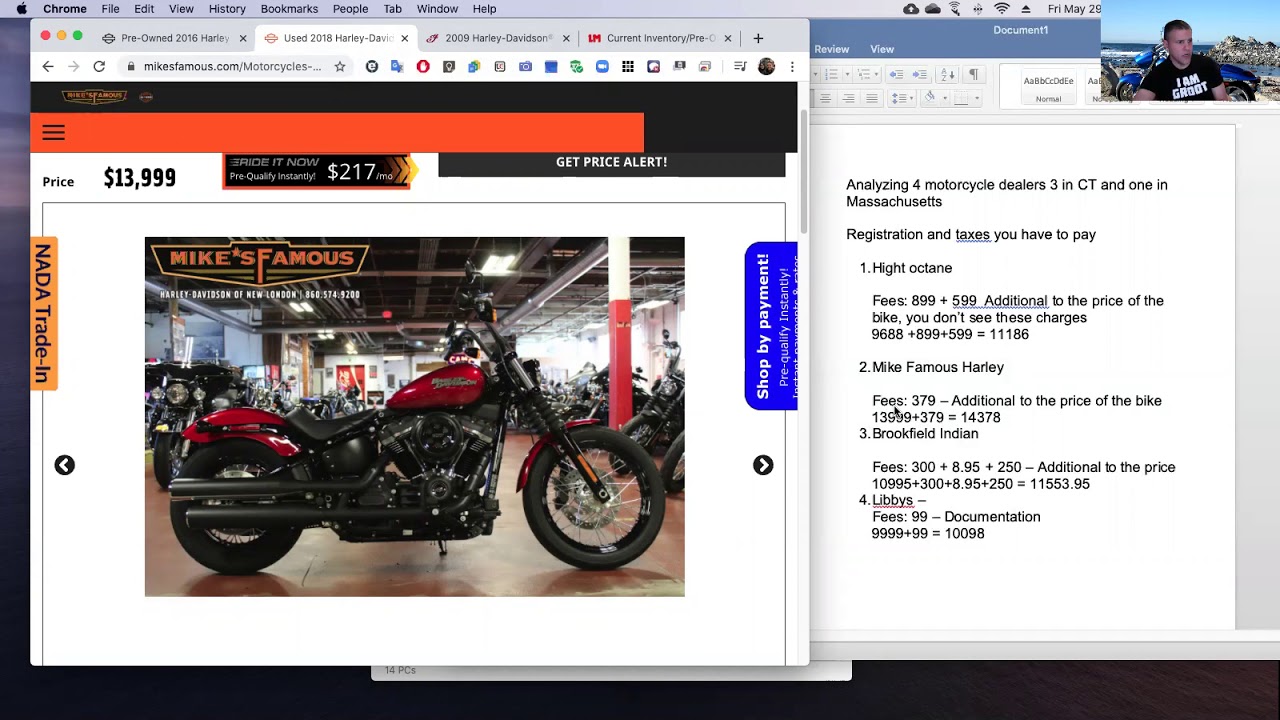Open the People menu in menu bar
Image resolution: width=1280 pixels, height=720 pixels.
350,9
